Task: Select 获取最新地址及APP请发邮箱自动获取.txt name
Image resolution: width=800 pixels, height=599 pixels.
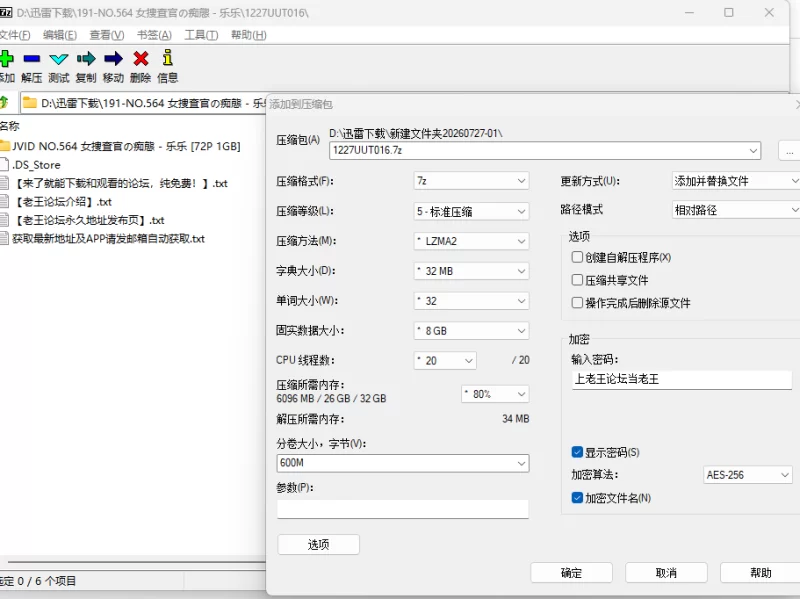Action: [108, 238]
